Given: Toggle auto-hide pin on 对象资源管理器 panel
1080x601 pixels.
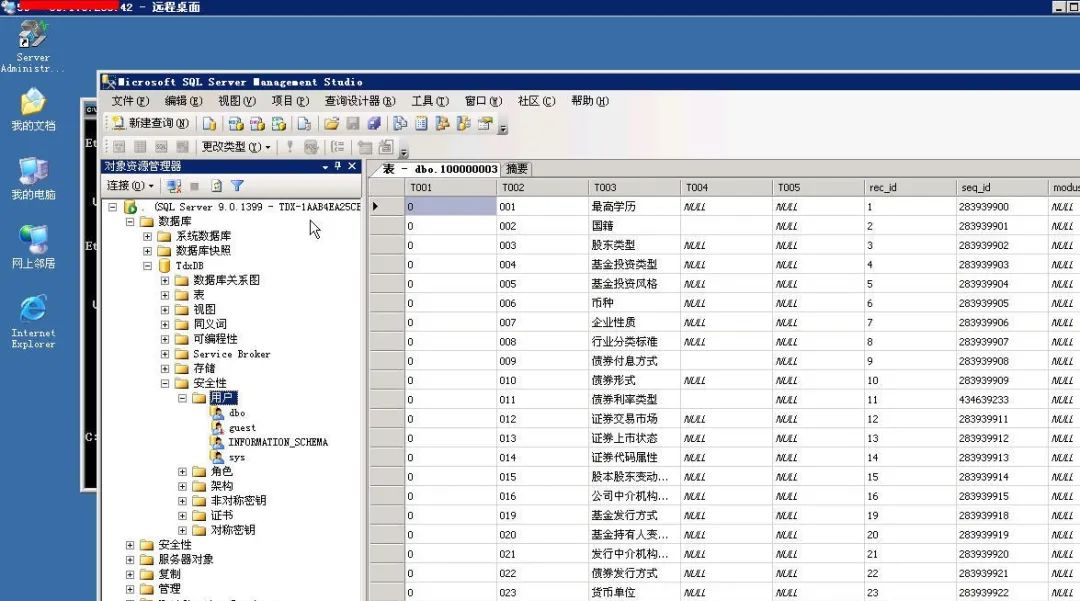Looking at the screenshot, I should click(x=338, y=166).
